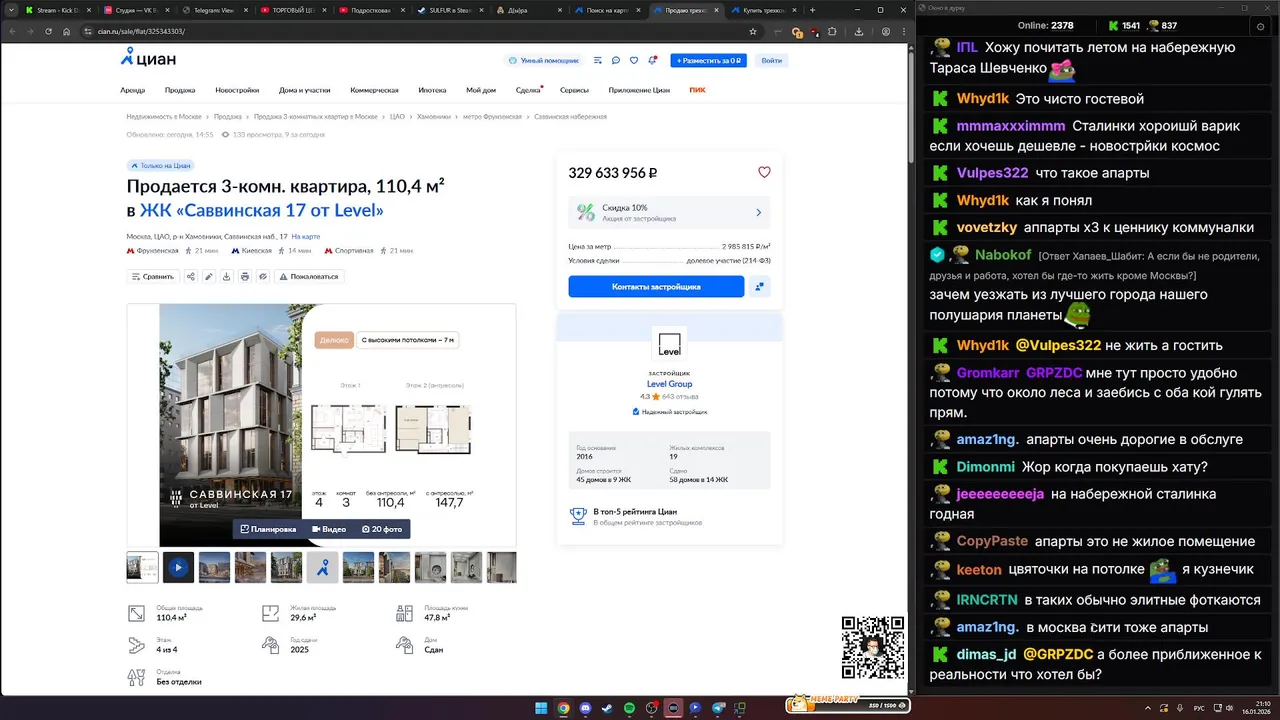Select the video play thumbnail
1280x720 pixels.
(179, 567)
